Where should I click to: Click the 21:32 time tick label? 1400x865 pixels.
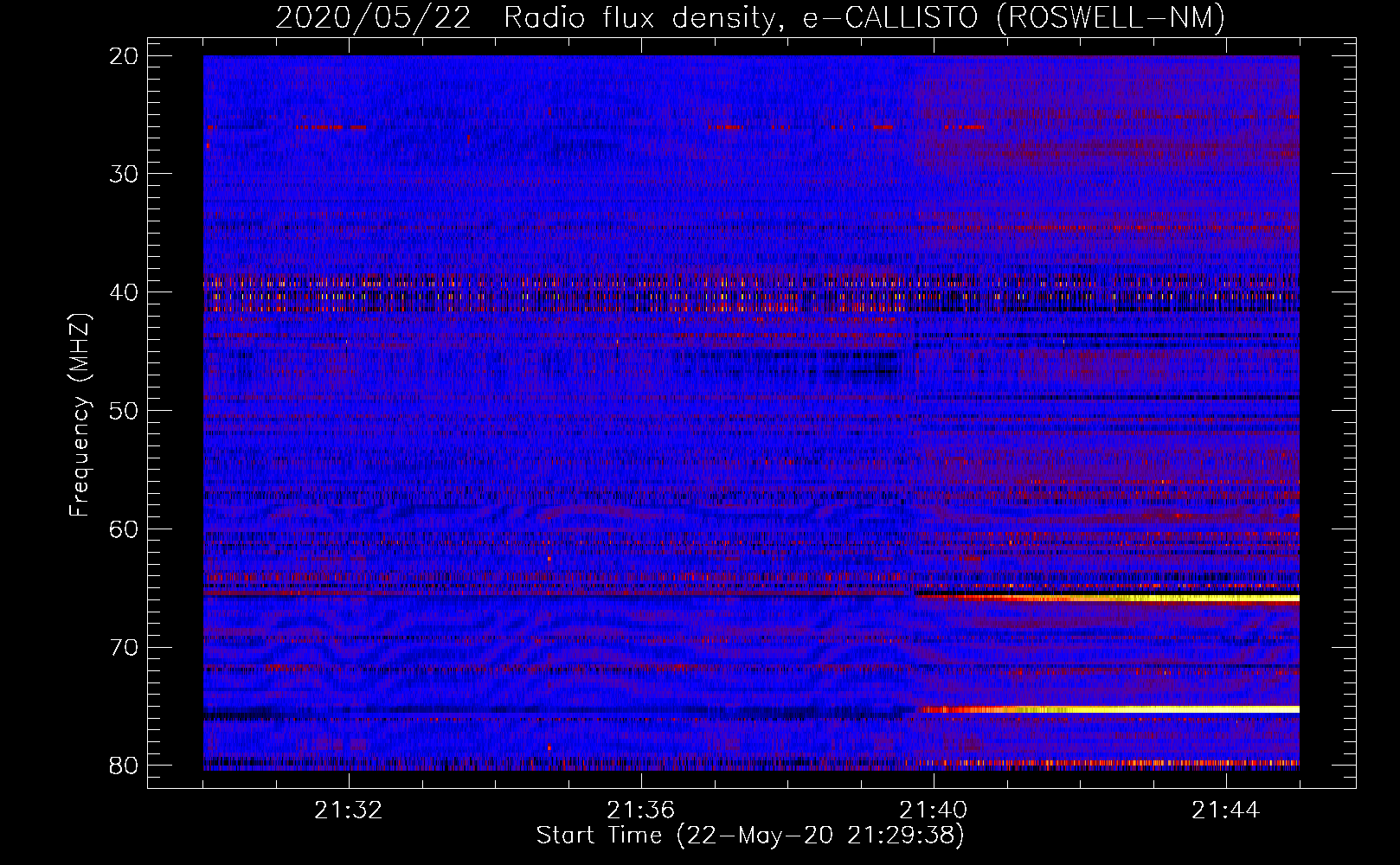pyautogui.click(x=349, y=811)
